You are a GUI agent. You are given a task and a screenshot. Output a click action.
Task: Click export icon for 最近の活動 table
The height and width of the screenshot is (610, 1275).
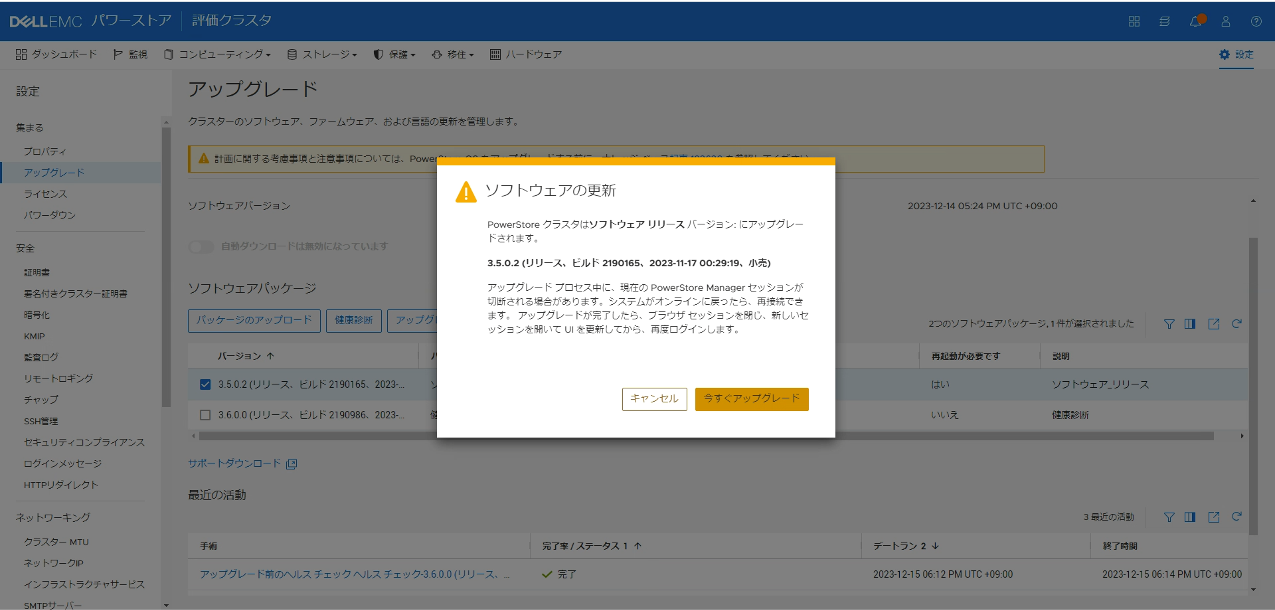click(x=1213, y=517)
